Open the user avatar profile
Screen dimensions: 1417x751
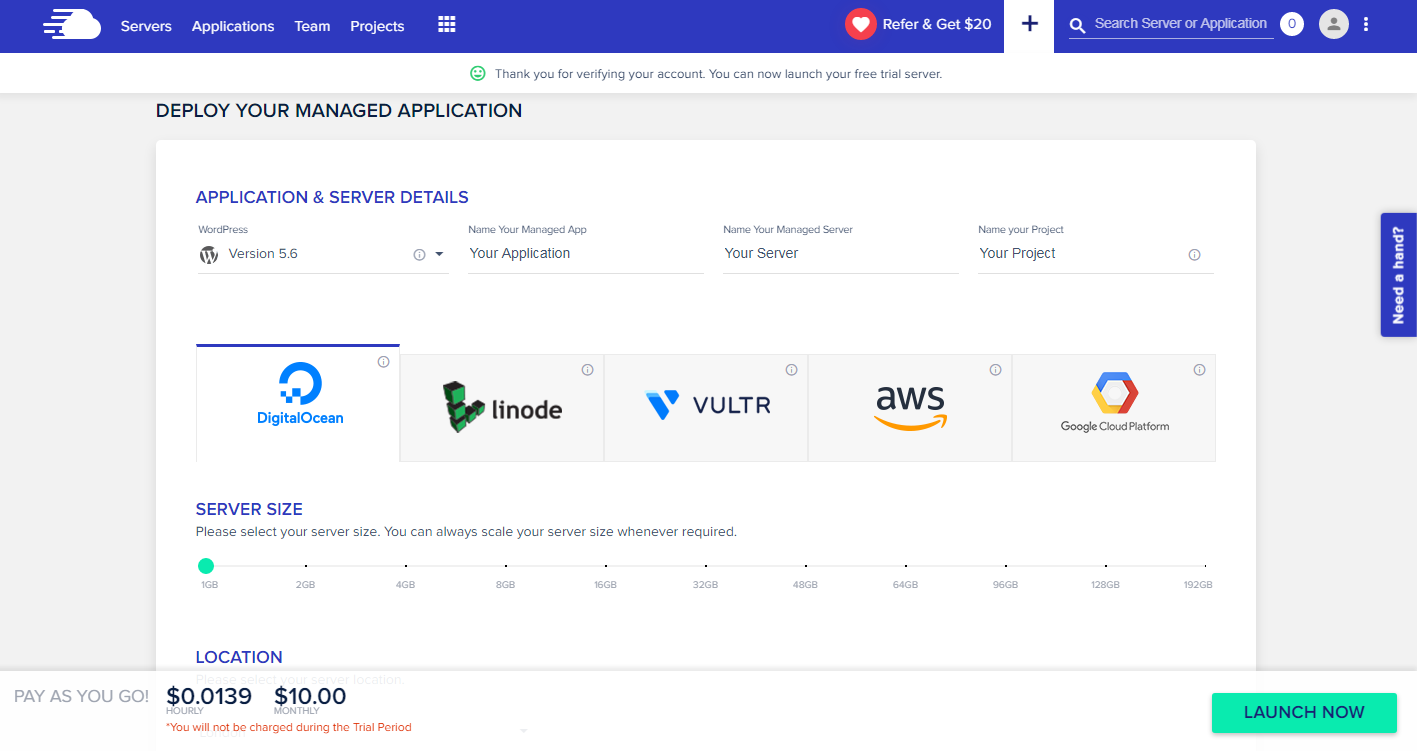point(1334,24)
